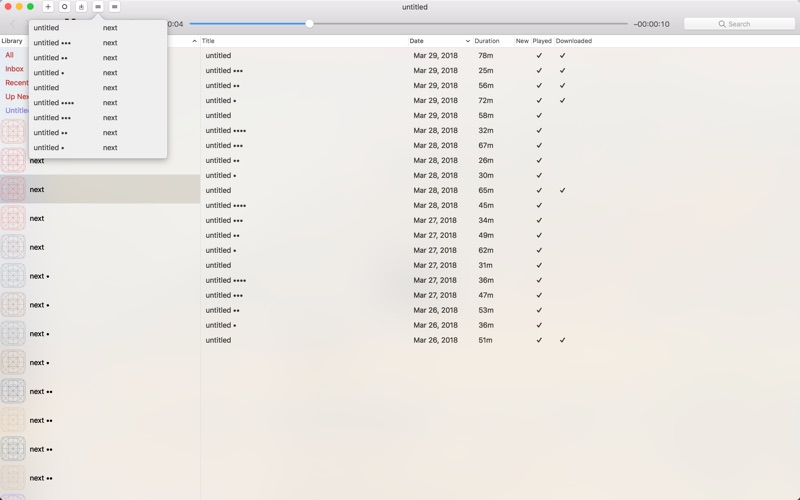This screenshot has height=500, width=800.
Task: Select episode 'untitled ••••' lasting 32m
Action: [x=226, y=131]
